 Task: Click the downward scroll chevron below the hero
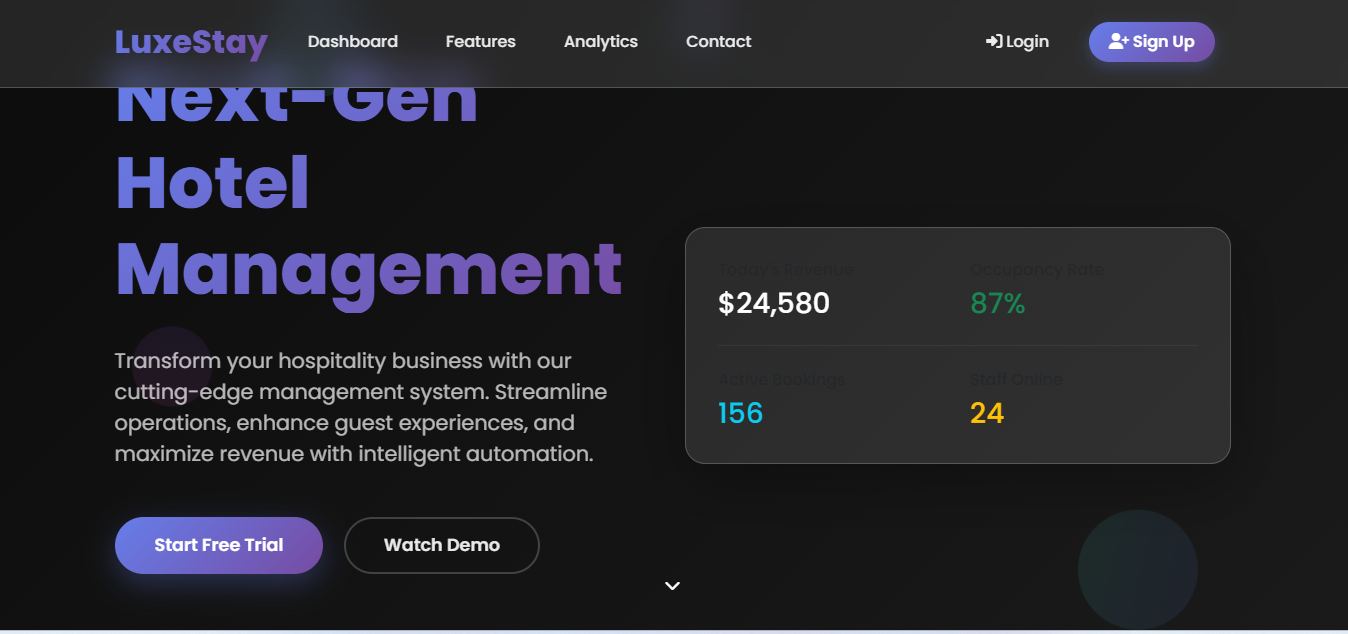tap(672, 586)
